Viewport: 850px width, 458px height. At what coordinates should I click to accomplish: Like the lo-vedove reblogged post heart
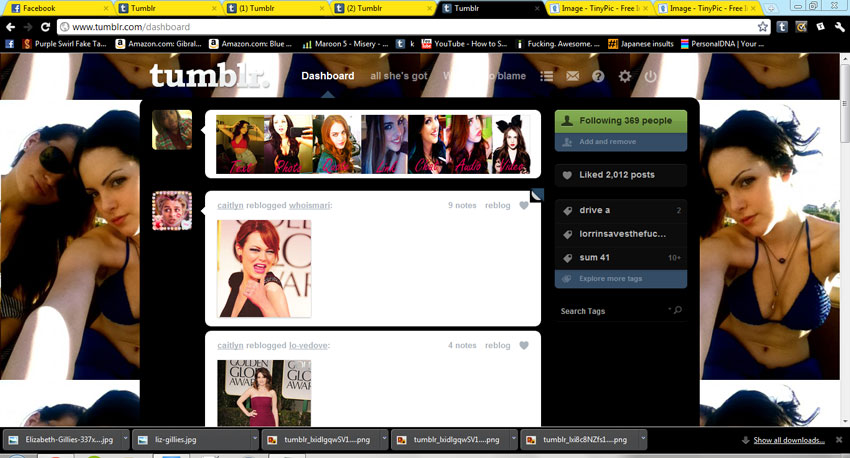tap(524, 345)
